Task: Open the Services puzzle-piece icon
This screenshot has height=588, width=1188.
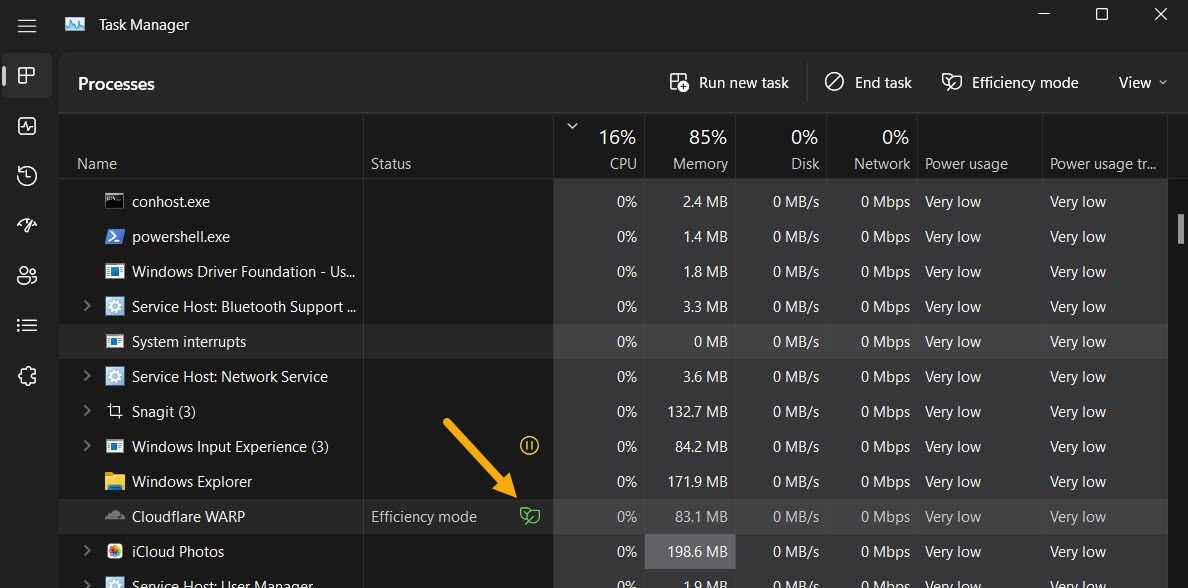Action: coord(27,376)
